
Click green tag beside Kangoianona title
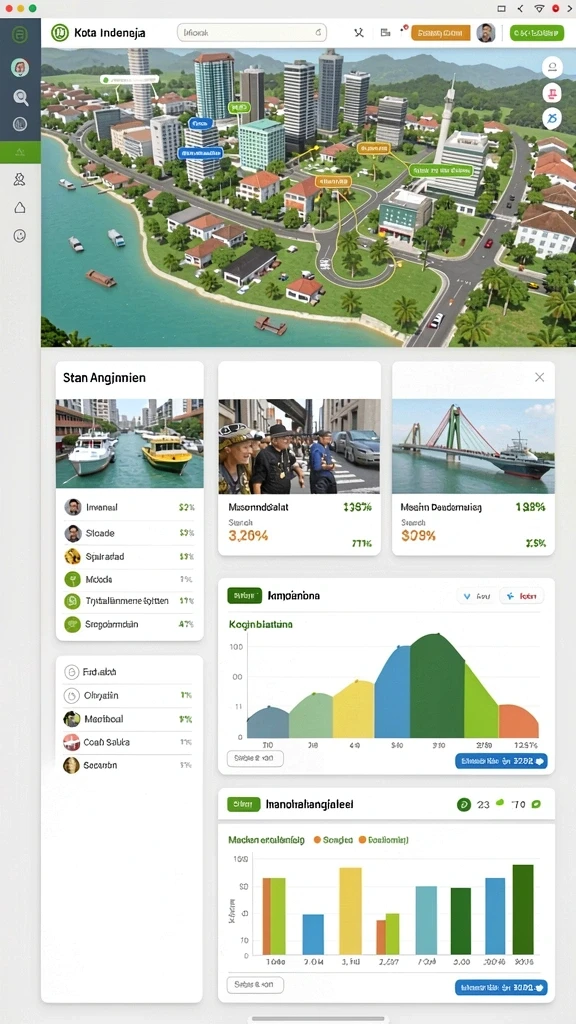tap(244, 596)
